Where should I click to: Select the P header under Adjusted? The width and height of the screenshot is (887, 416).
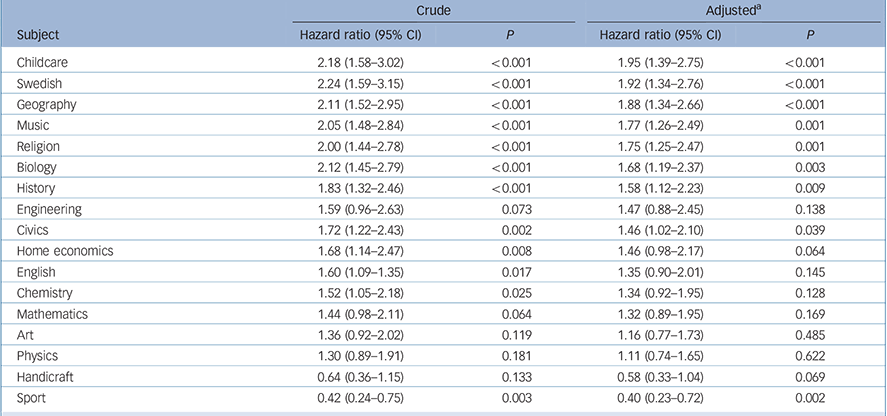tap(806, 34)
